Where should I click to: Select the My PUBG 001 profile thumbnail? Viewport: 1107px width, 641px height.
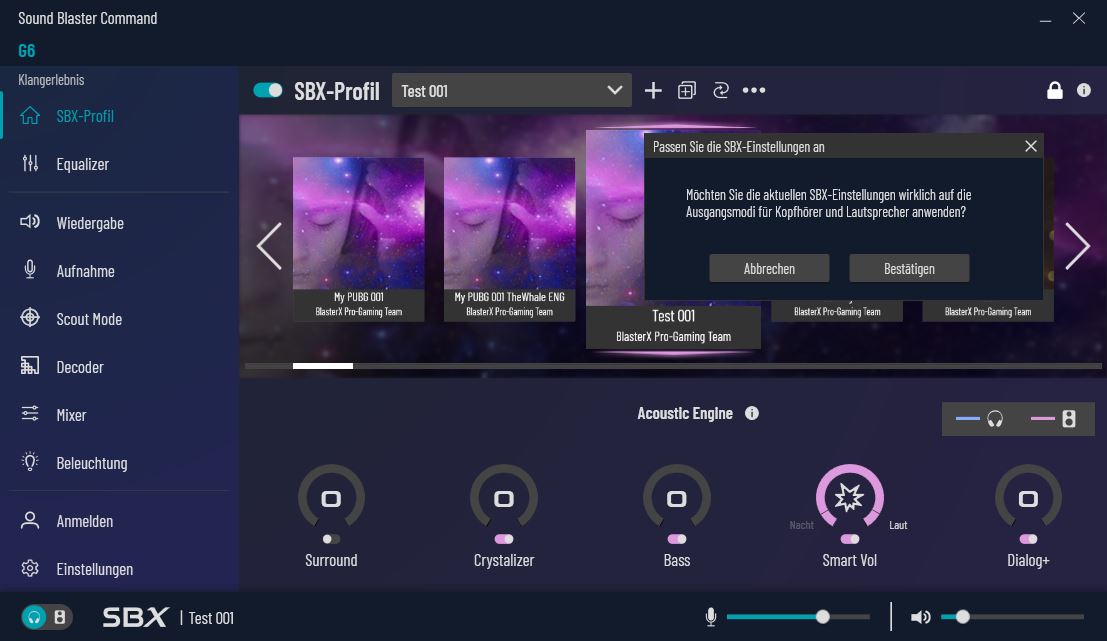tap(359, 239)
